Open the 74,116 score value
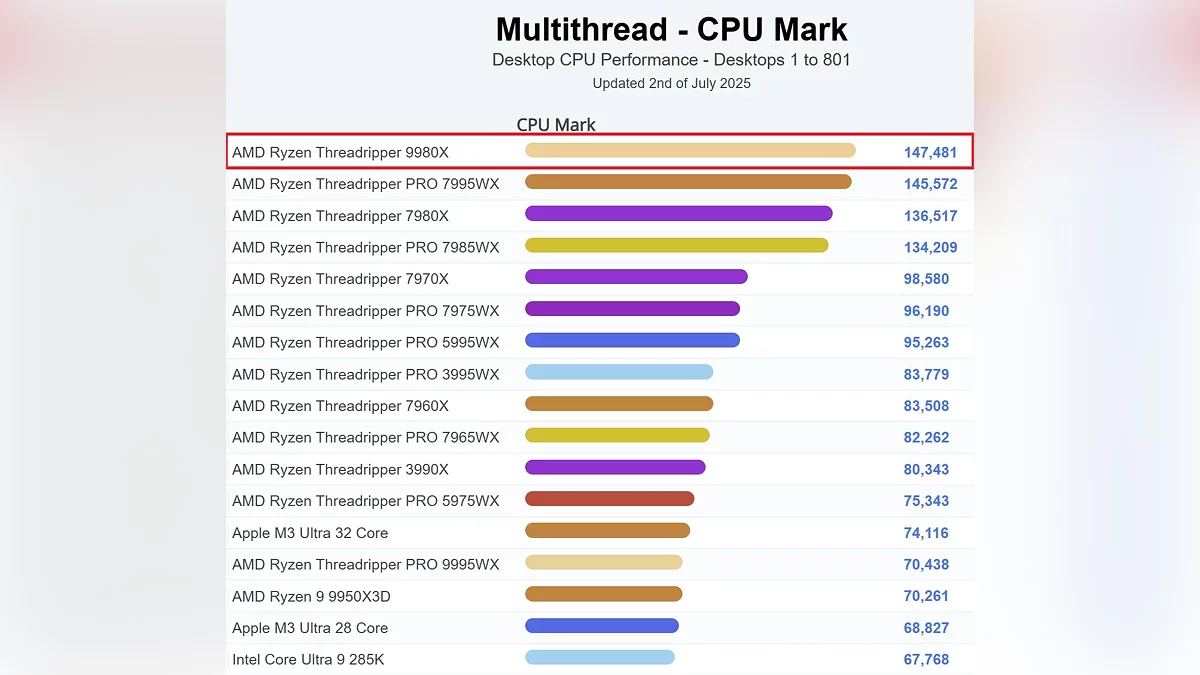Viewport: 1200px width, 675px height. click(x=926, y=533)
